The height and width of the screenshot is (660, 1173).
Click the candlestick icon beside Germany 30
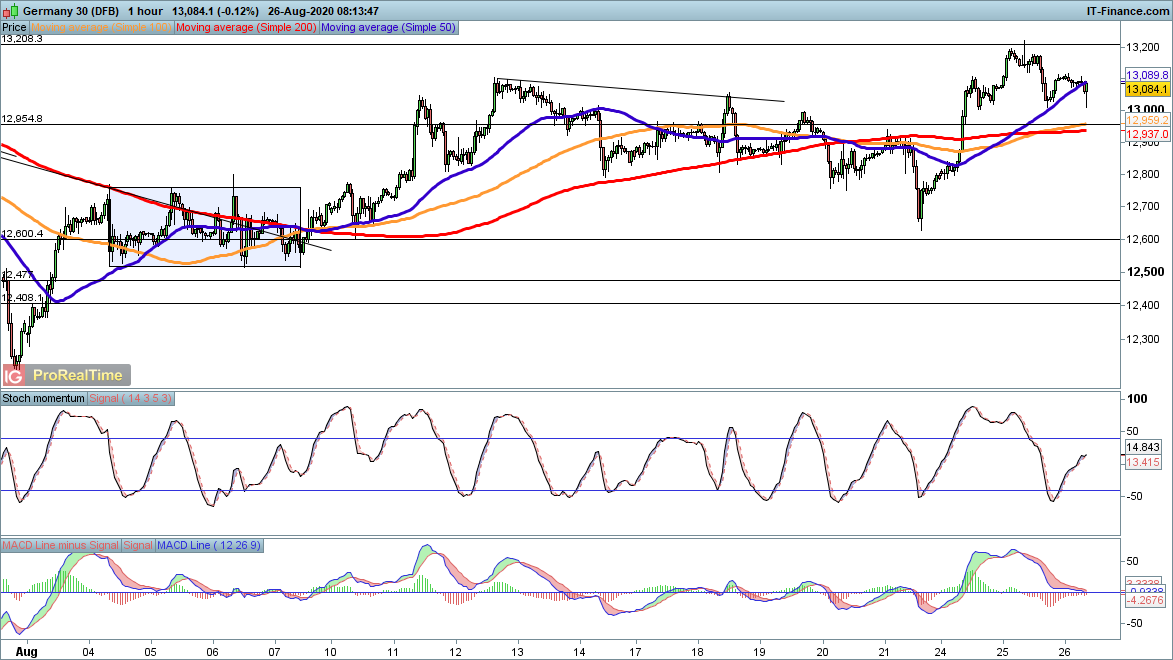(x=8, y=9)
